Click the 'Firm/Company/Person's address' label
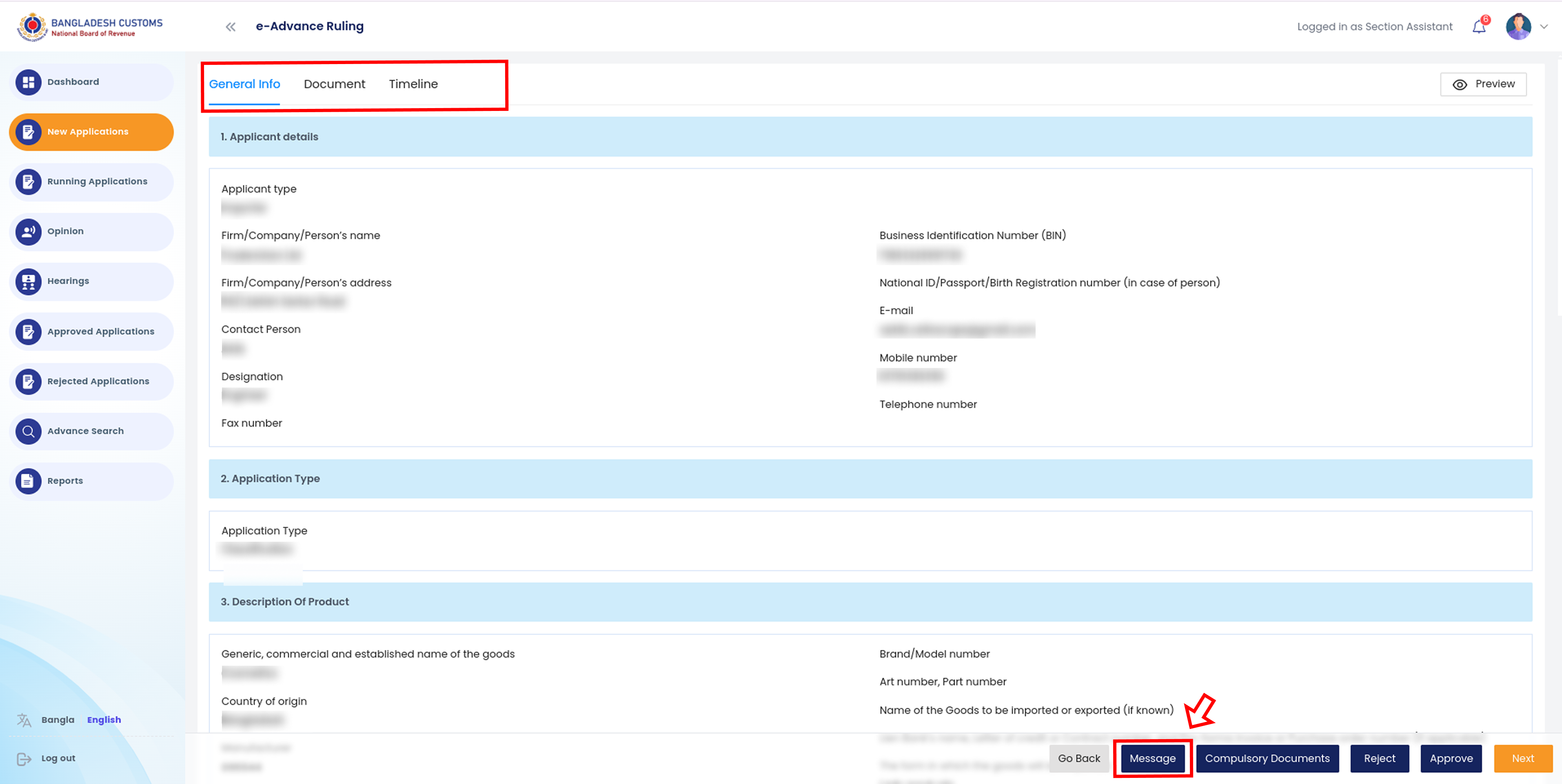 tap(306, 283)
